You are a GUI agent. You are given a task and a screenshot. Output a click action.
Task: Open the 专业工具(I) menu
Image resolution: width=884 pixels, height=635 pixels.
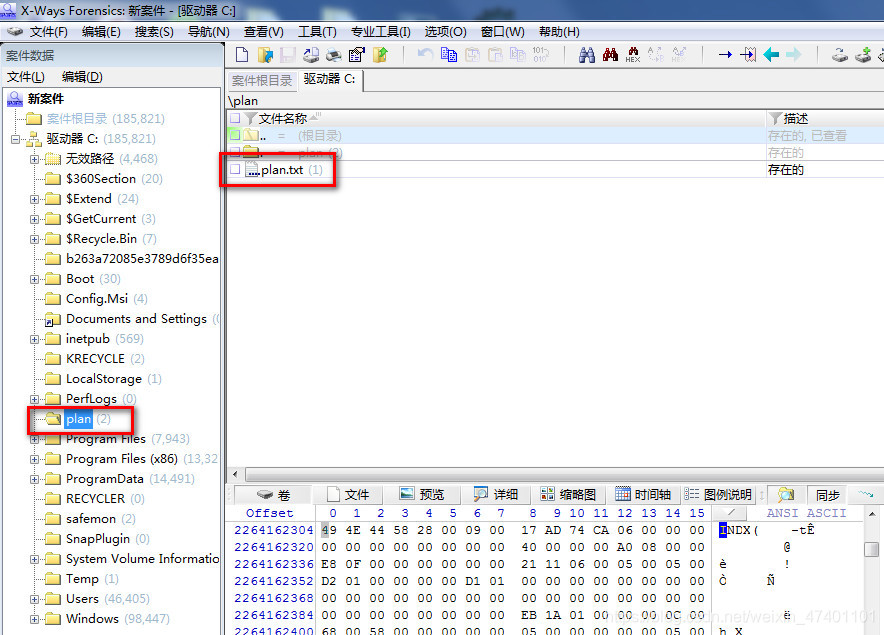(x=381, y=32)
